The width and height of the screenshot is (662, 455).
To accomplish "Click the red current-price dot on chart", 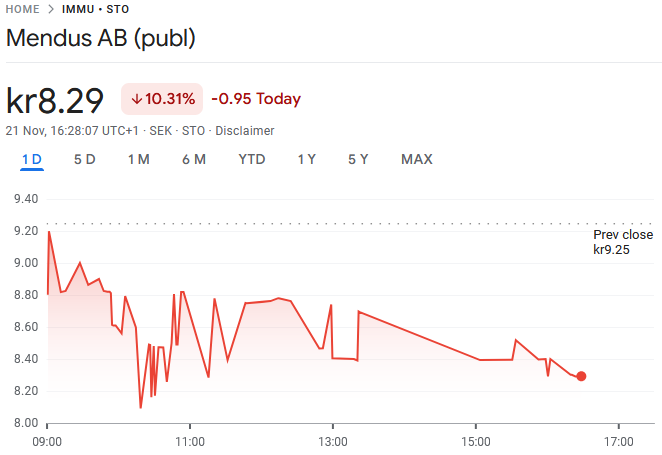I will 581,376.
